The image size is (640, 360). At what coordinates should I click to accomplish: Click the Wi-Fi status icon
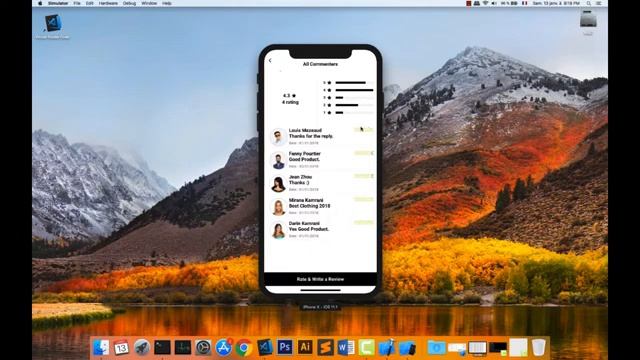coord(485,3)
